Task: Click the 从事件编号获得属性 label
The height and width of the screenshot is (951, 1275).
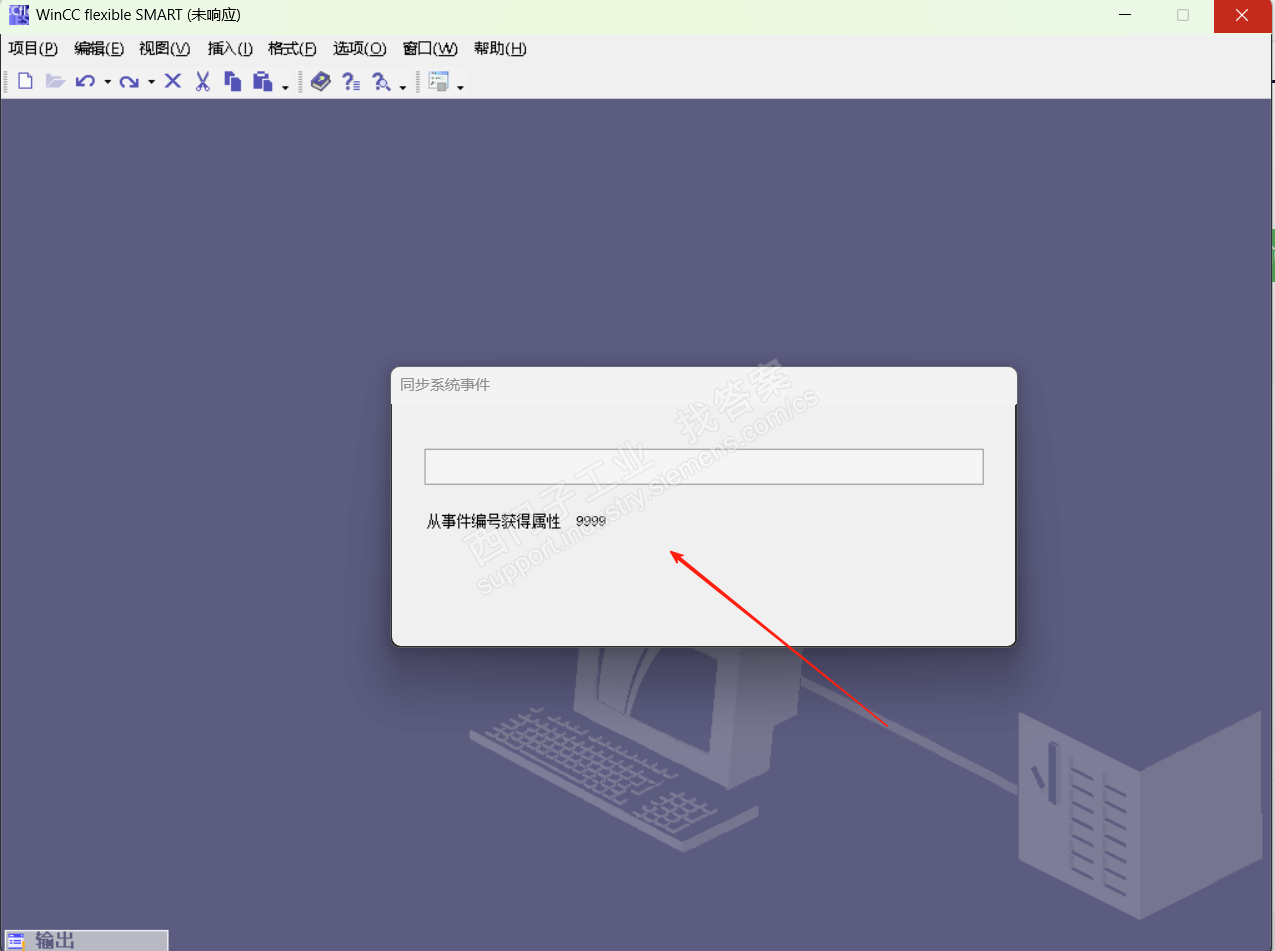Action: (x=493, y=521)
